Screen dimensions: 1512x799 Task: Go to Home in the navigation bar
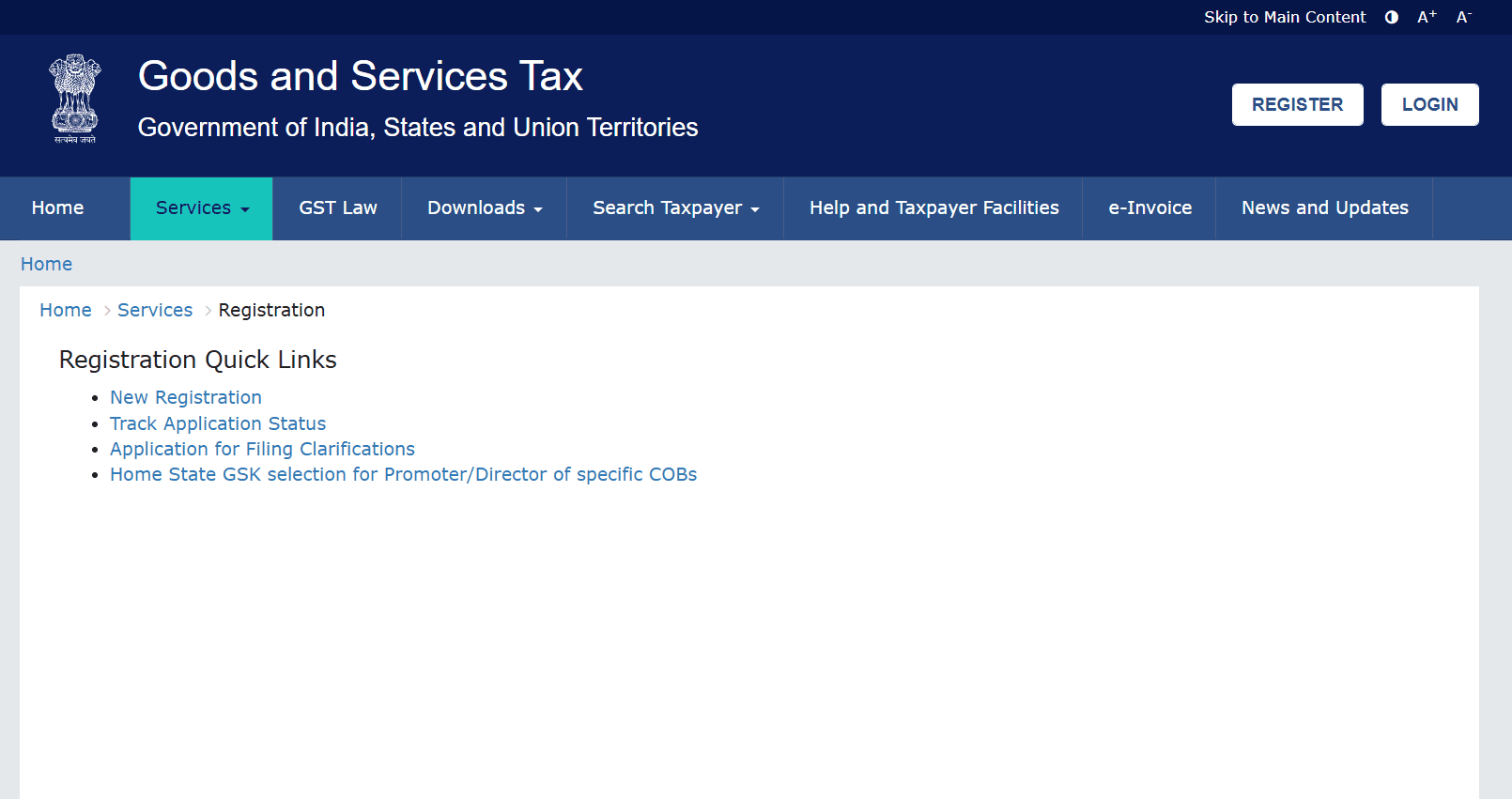pos(57,207)
